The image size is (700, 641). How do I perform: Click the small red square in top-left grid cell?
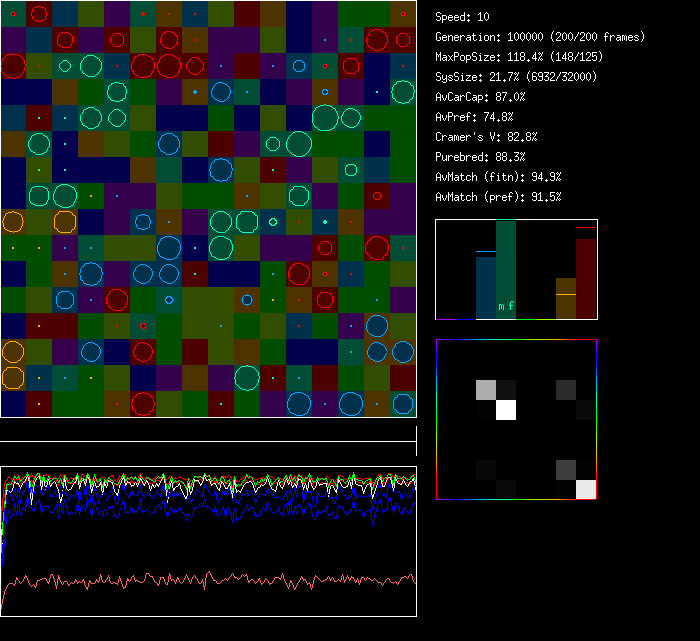[13, 13]
